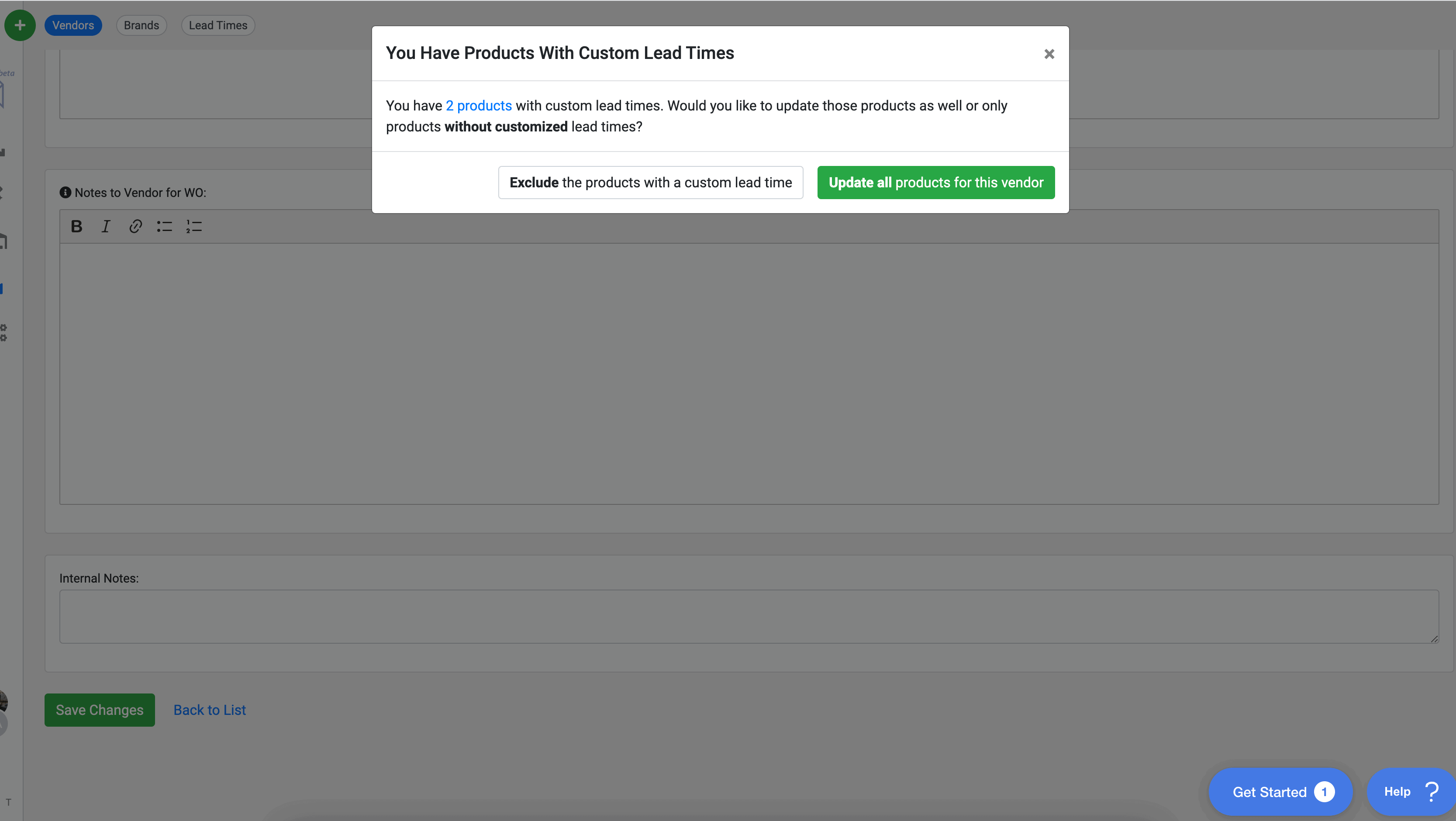Select the Brands tab
The width and height of the screenshot is (1456, 821).
pos(141,24)
